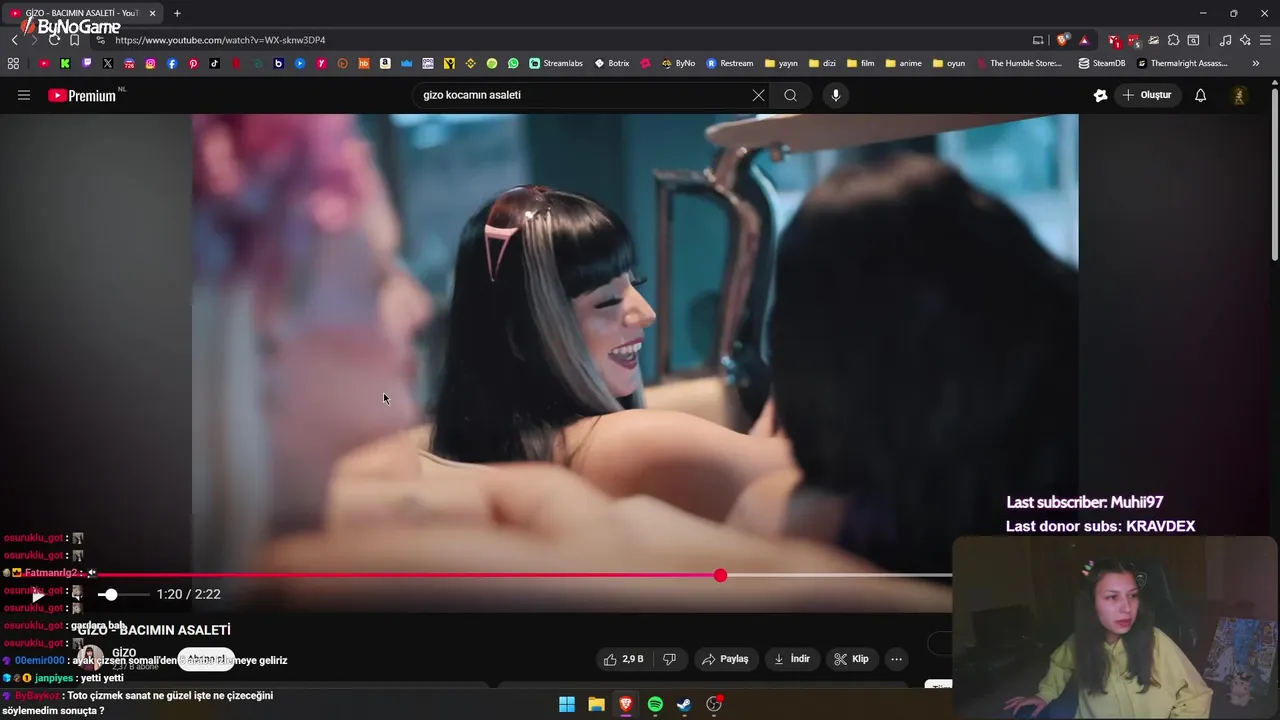Open The Humble Store bookmark
The height and width of the screenshot is (720, 1280).
(1018, 63)
